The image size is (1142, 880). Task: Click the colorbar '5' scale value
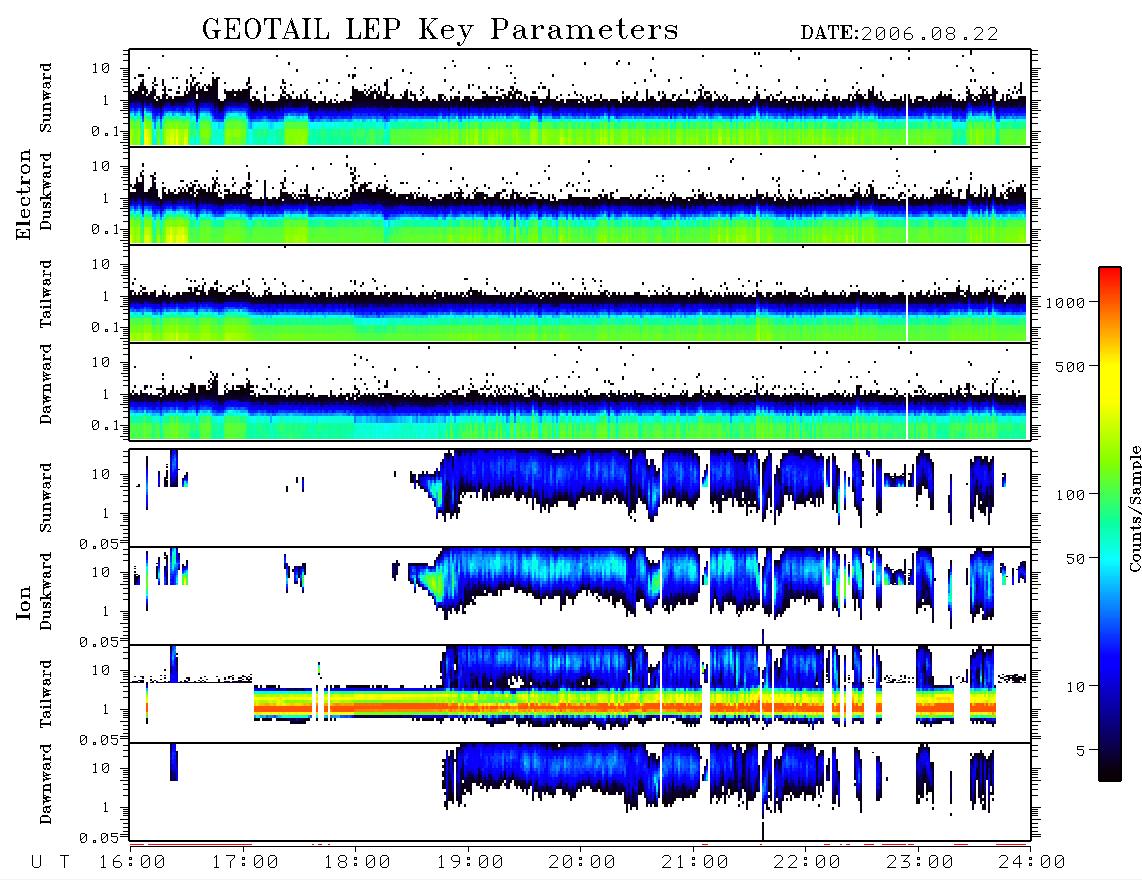[1081, 751]
